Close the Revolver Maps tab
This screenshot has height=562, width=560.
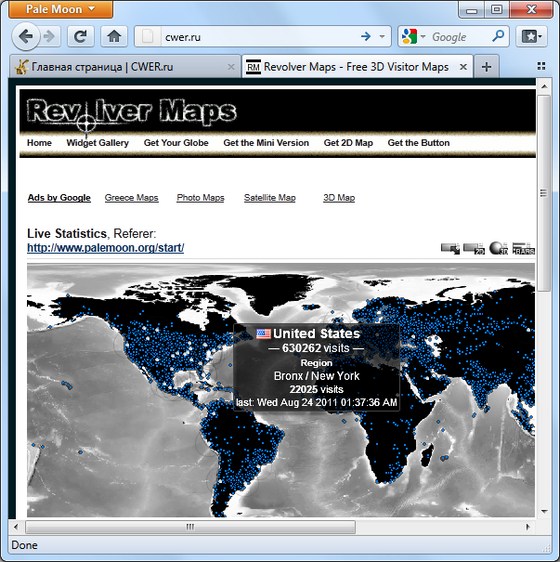pyautogui.click(x=463, y=67)
